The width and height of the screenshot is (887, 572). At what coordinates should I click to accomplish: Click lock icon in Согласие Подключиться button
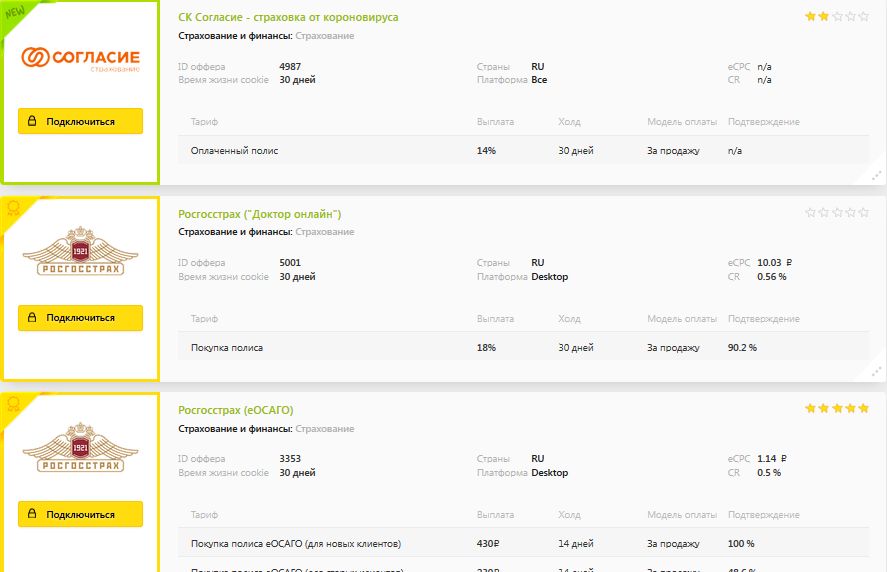(x=32, y=122)
